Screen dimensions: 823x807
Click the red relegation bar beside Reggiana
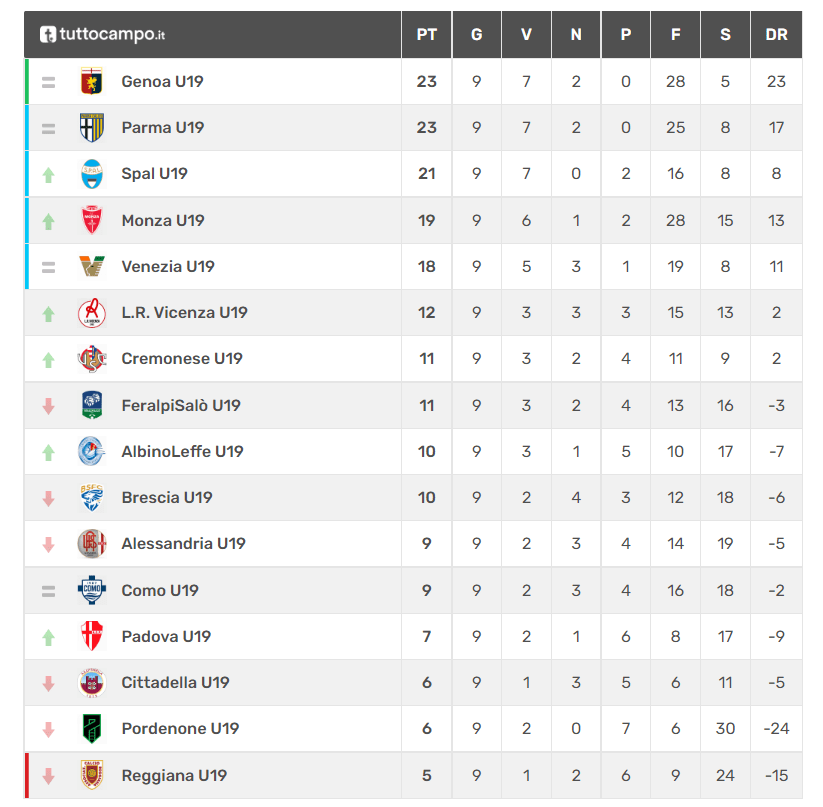pyautogui.click(x=27, y=775)
